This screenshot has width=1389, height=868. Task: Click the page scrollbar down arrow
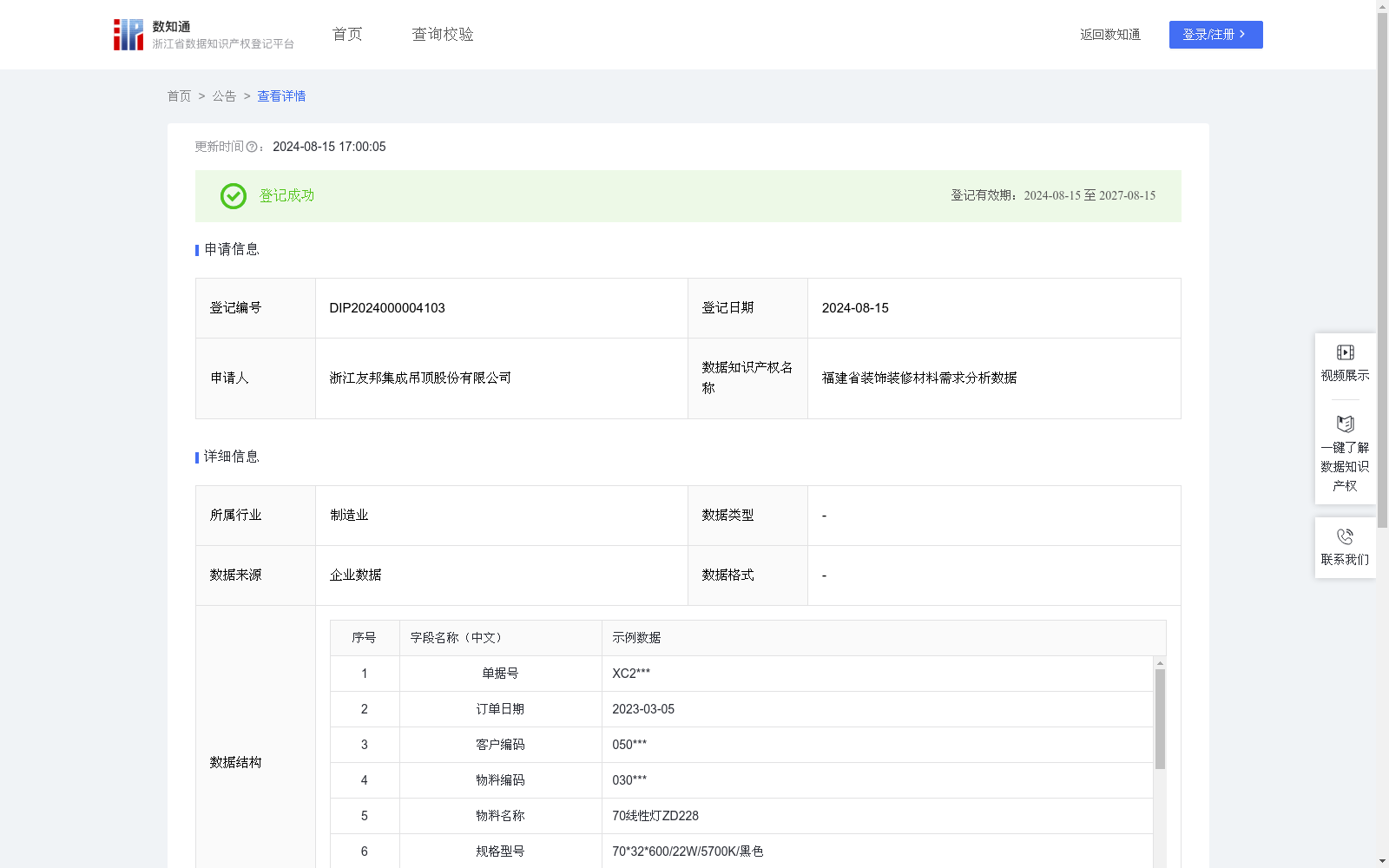pos(1382,861)
